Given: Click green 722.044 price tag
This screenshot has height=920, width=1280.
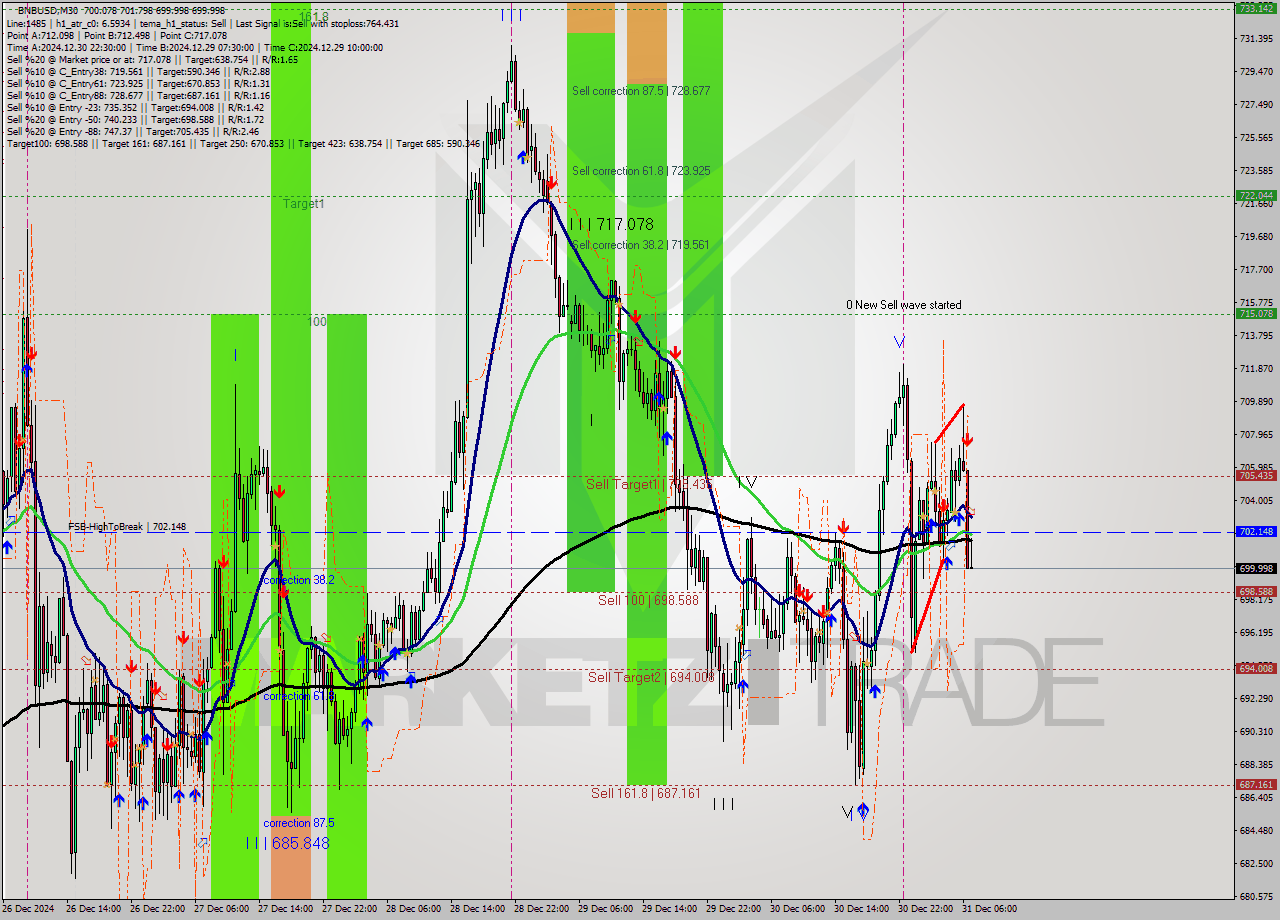Looking at the screenshot, I should (x=1256, y=196).
